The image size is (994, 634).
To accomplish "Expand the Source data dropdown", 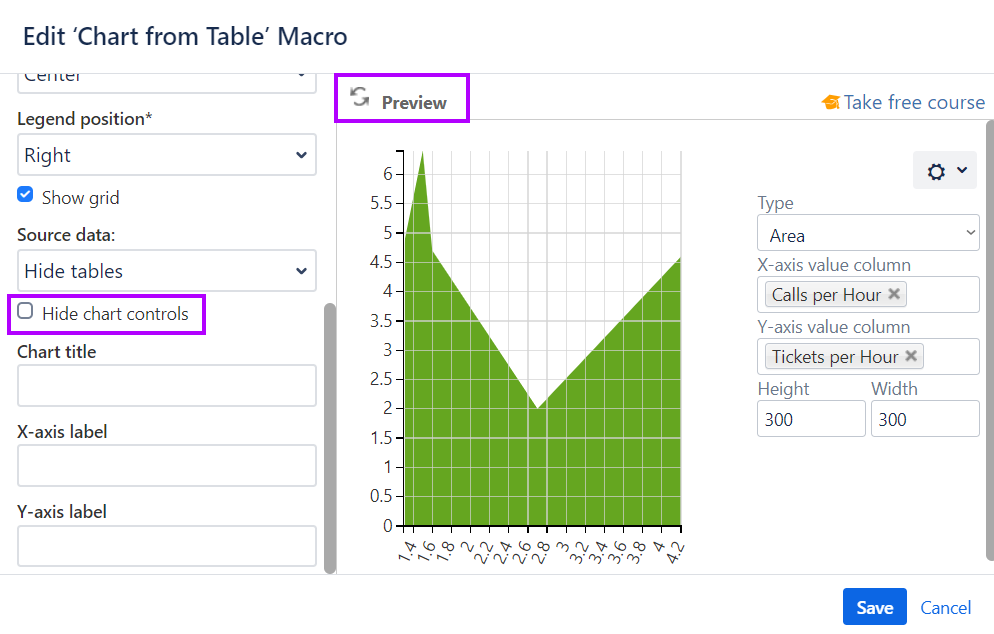I will (166, 271).
